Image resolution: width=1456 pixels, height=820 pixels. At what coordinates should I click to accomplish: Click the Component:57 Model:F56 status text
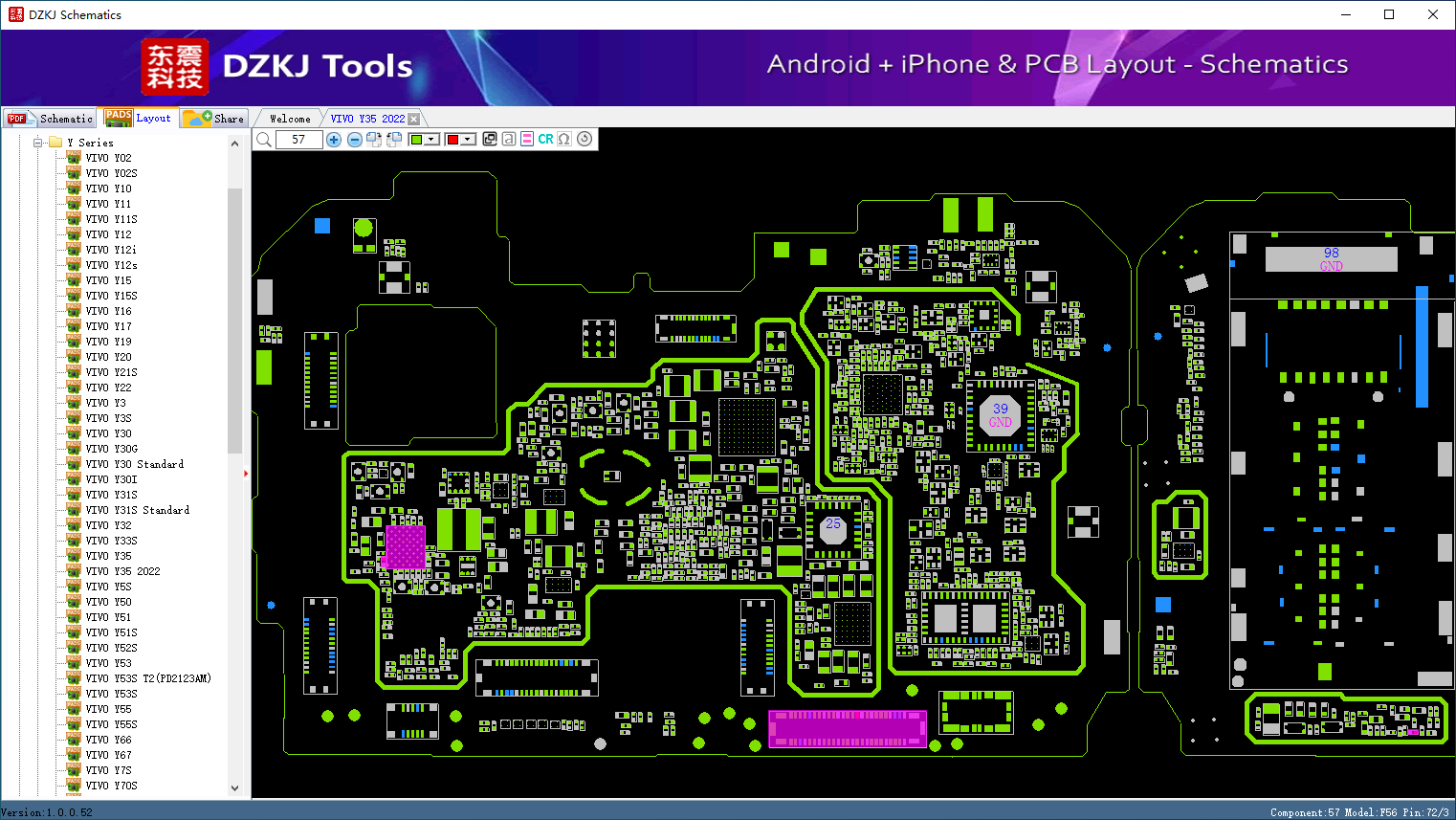pos(1360,812)
